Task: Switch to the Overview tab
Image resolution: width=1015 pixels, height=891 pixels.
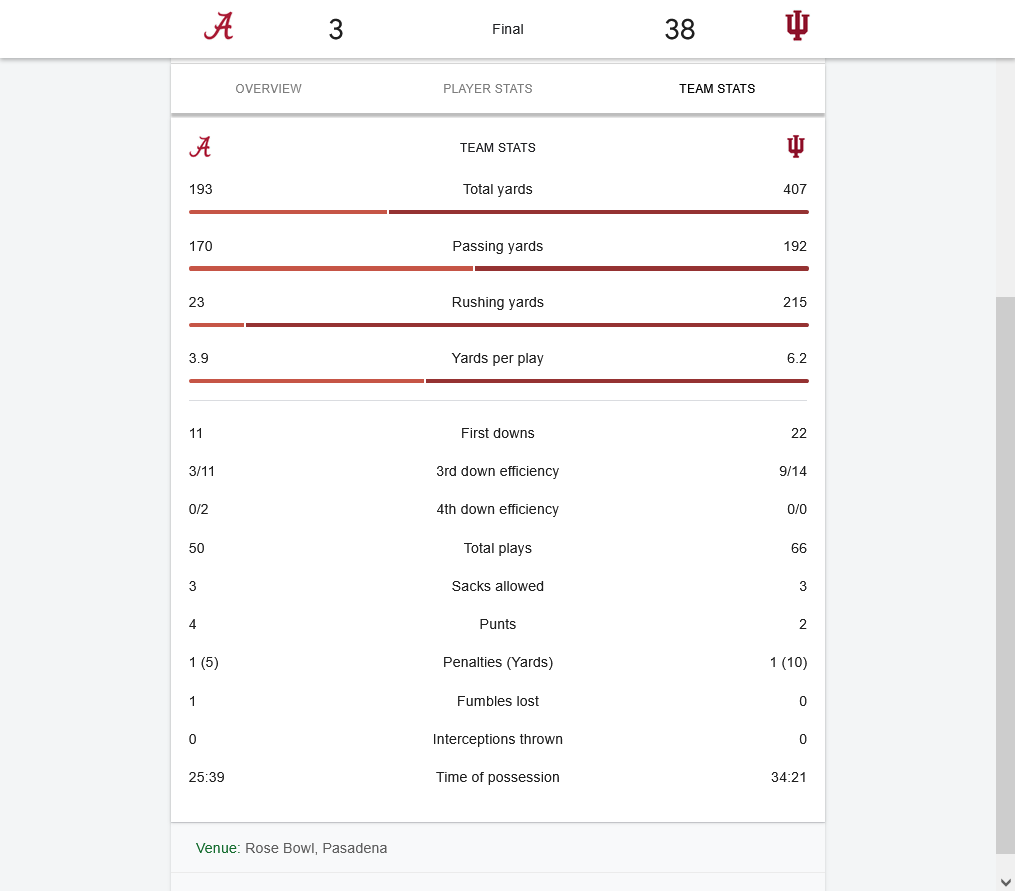Action: (268, 89)
